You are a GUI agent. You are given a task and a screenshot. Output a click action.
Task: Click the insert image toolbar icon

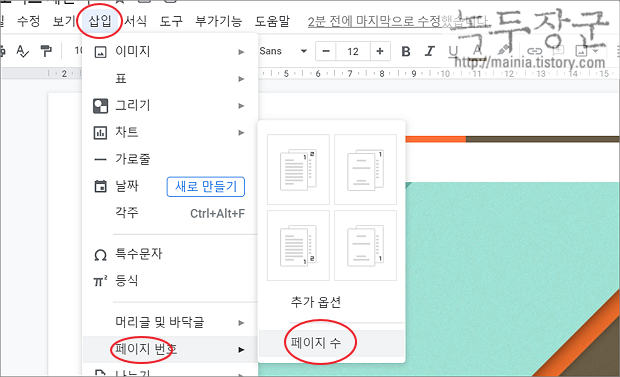coord(581,51)
